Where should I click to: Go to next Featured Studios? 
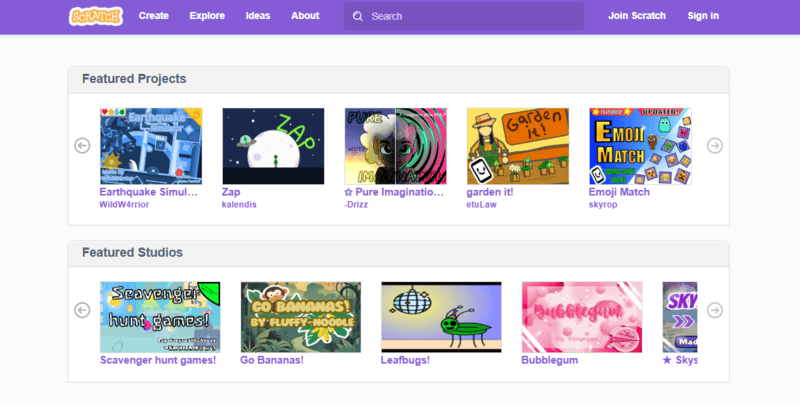pos(714,310)
